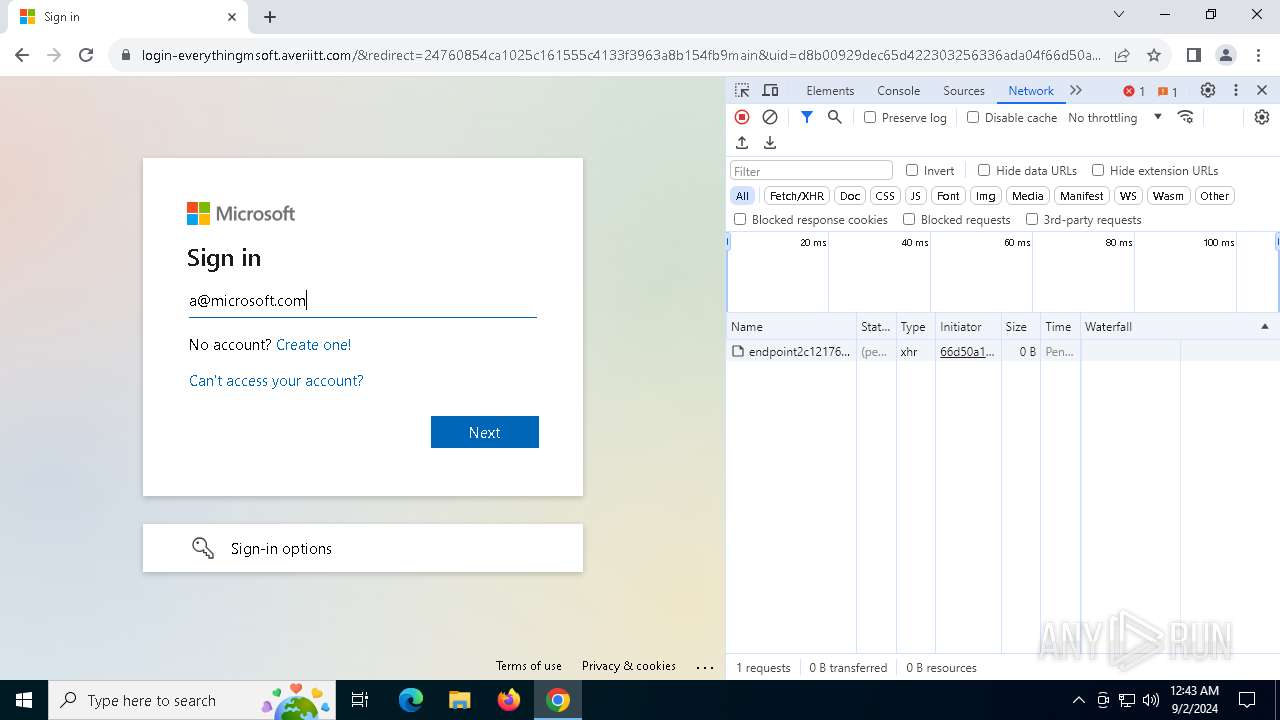Focus the network Filter text box
The height and width of the screenshot is (720, 1280).
811,171
